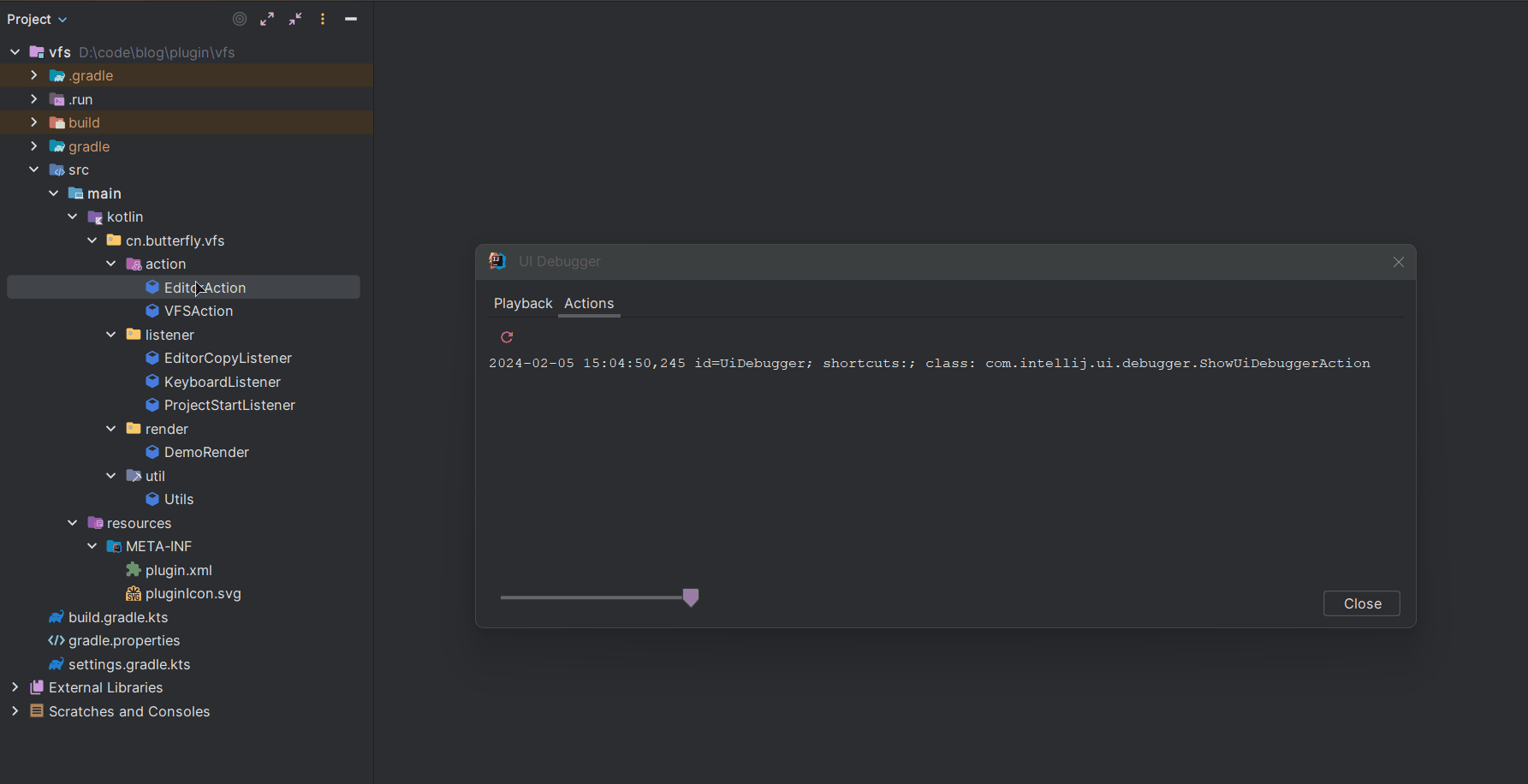Image resolution: width=1528 pixels, height=784 pixels.
Task: Click the .gradle folder icon
Action: (57, 75)
